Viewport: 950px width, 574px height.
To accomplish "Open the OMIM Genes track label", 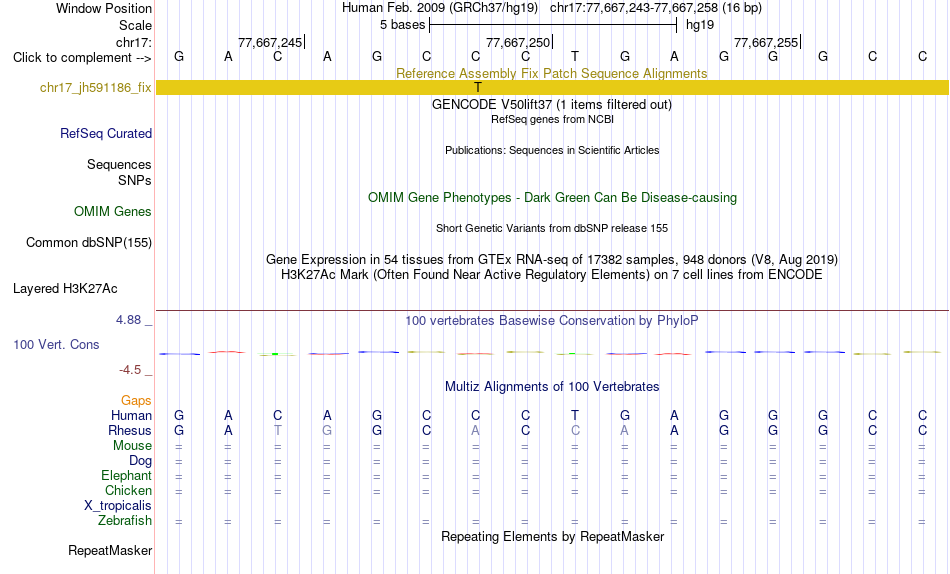I will click(113, 212).
